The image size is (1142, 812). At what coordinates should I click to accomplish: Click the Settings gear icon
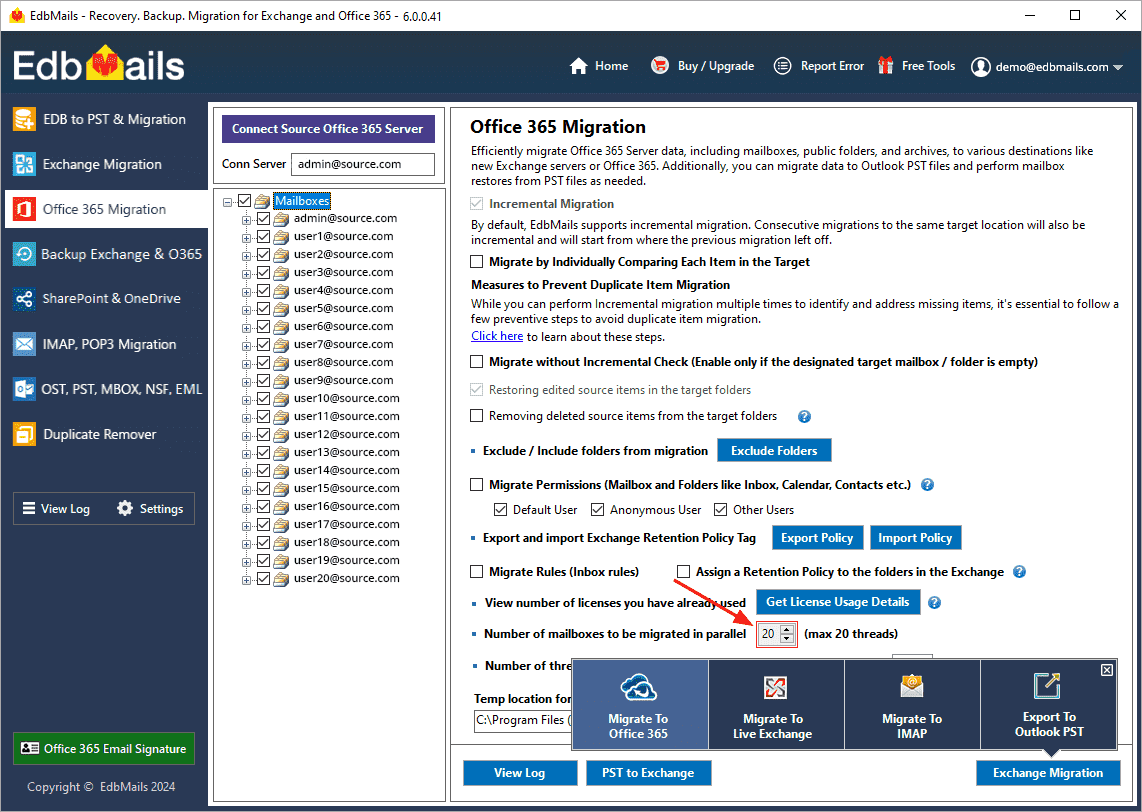[x=125, y=508]
